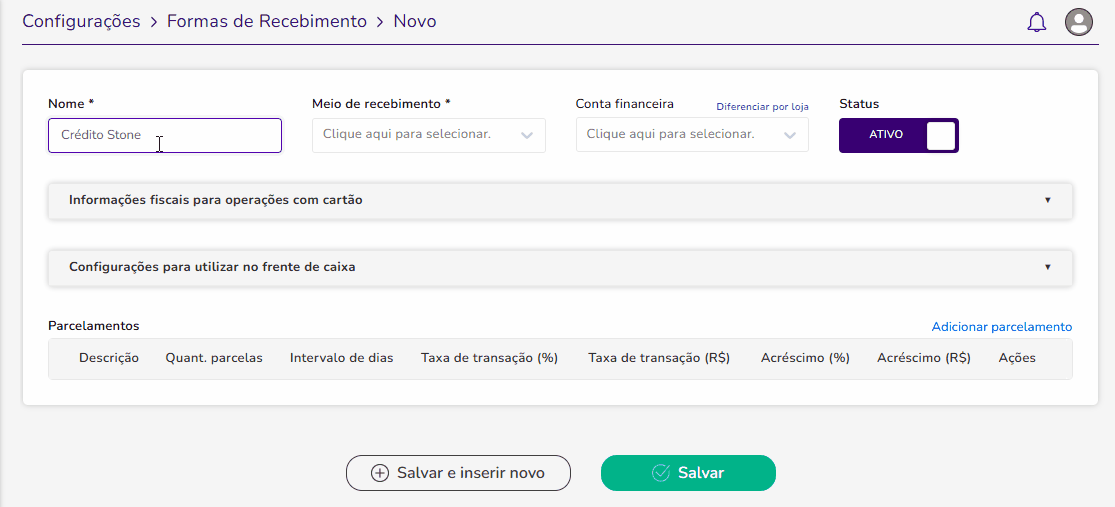Toggle the ATIVO status switch
1115x507 pixels.
899,135
